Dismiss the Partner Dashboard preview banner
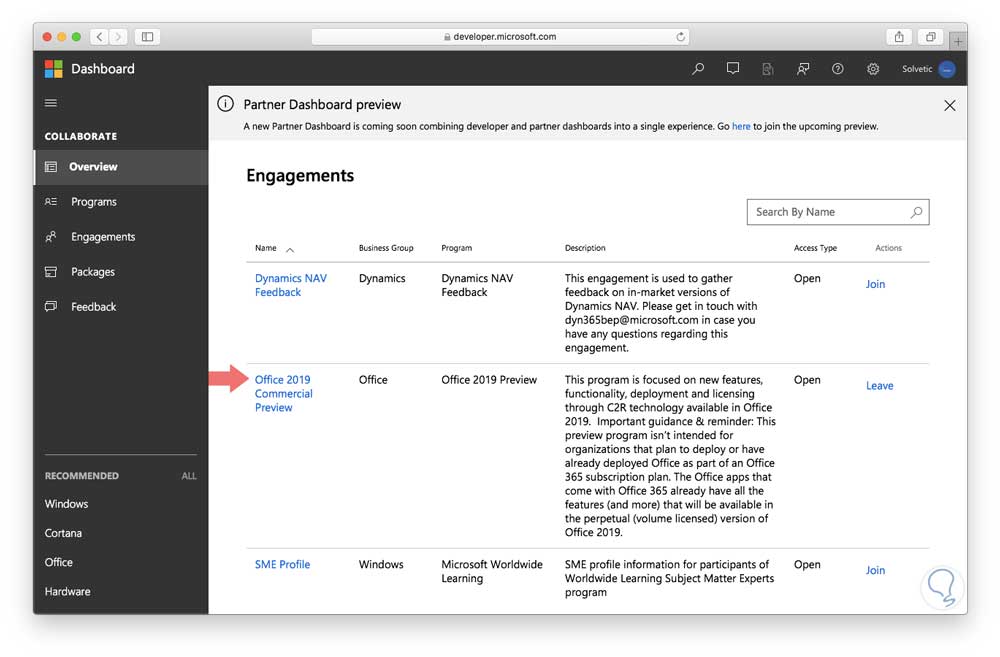This screenshot has height=657, width=1000. point(949,105)
